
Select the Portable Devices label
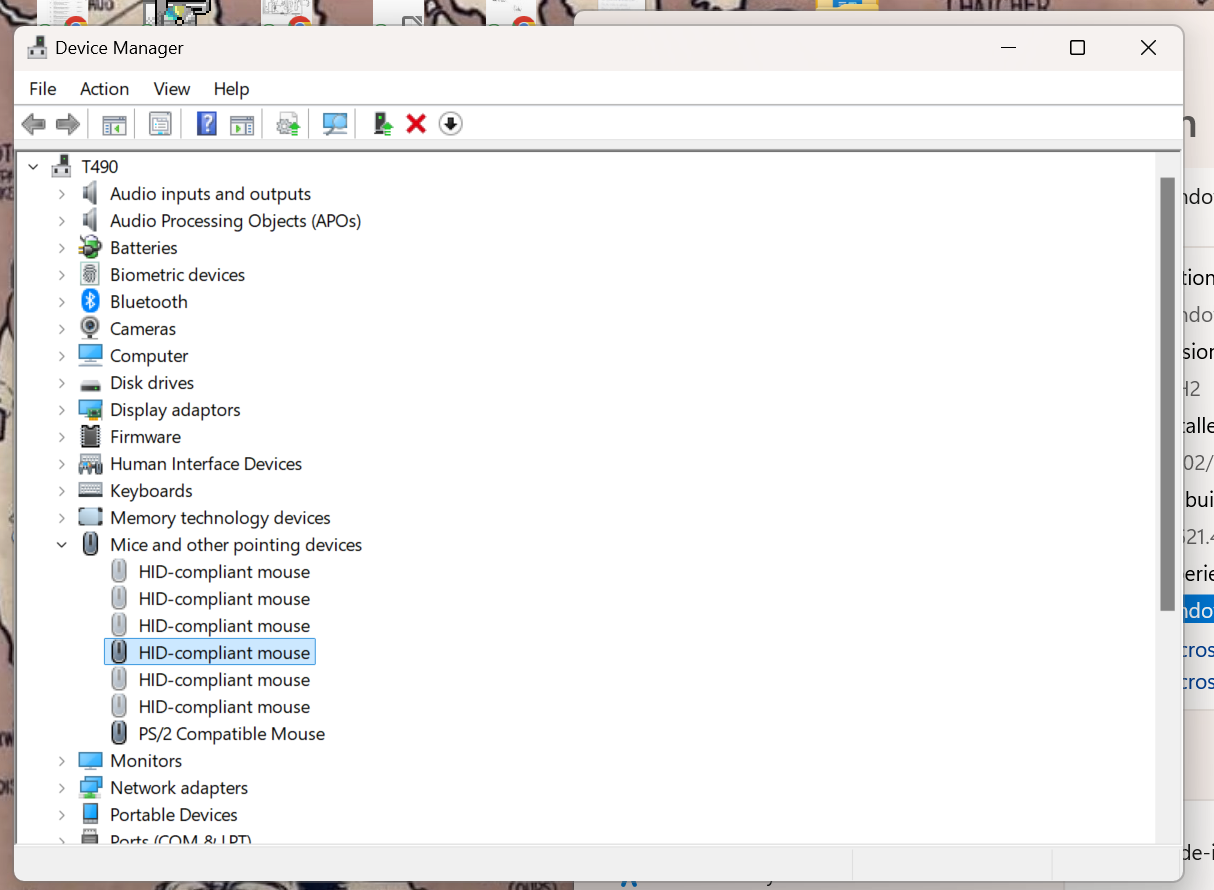[x=174, y=814]
